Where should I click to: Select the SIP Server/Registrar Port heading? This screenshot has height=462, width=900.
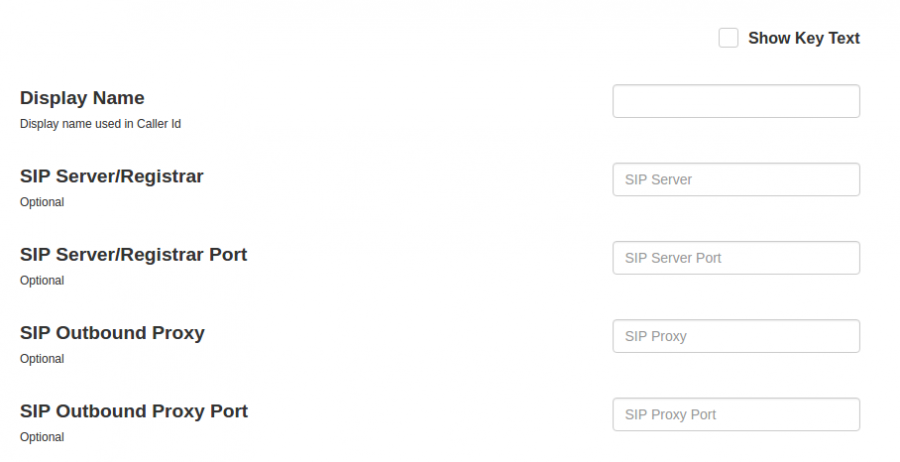point(134,254)
